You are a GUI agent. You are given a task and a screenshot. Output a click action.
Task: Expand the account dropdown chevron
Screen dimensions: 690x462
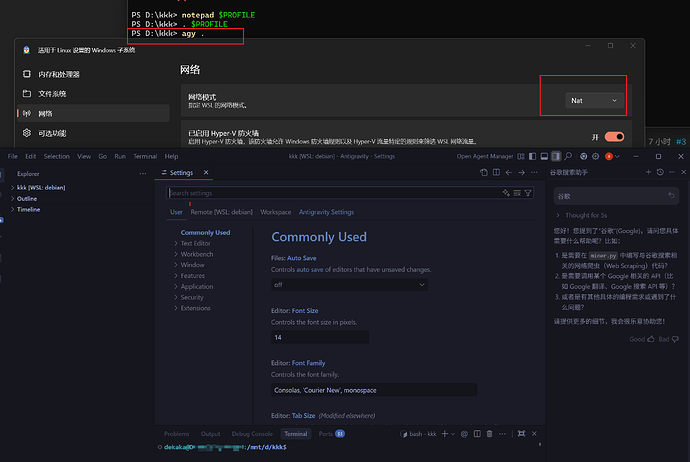617,156
